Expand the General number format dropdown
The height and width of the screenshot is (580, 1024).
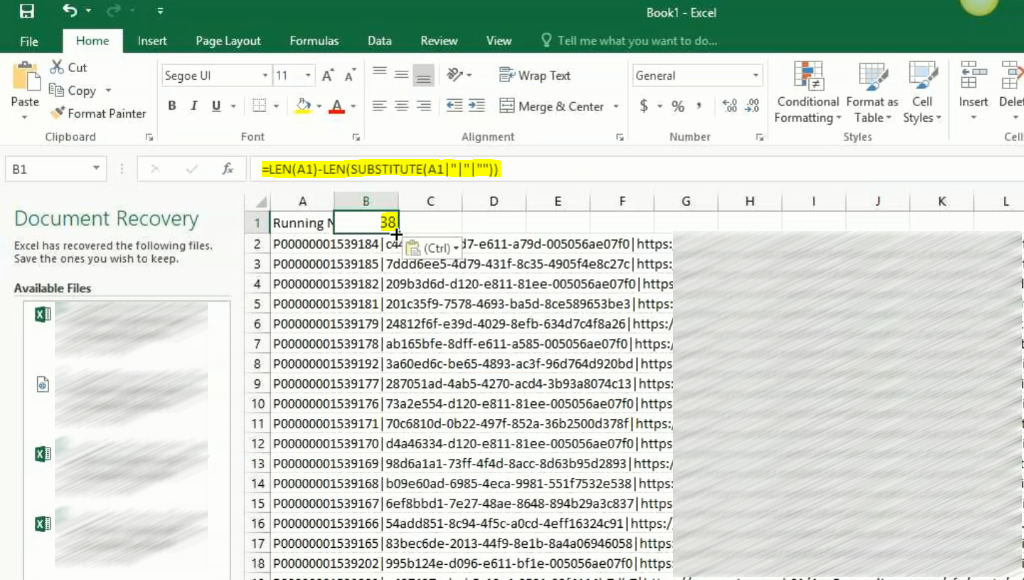755,76
